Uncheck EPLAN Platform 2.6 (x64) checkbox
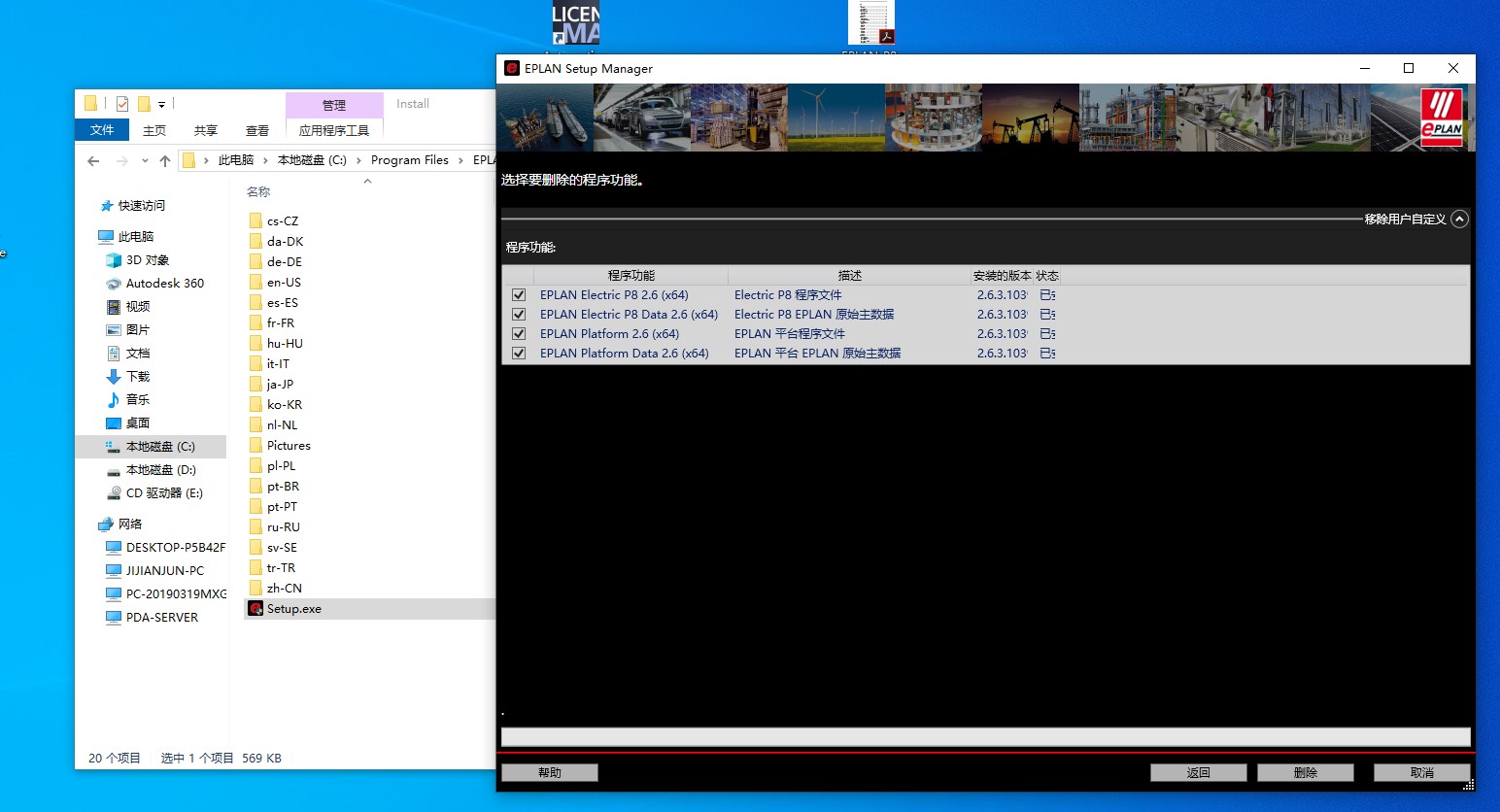Viewport: 1500px width, 812px height. point(519,334)
